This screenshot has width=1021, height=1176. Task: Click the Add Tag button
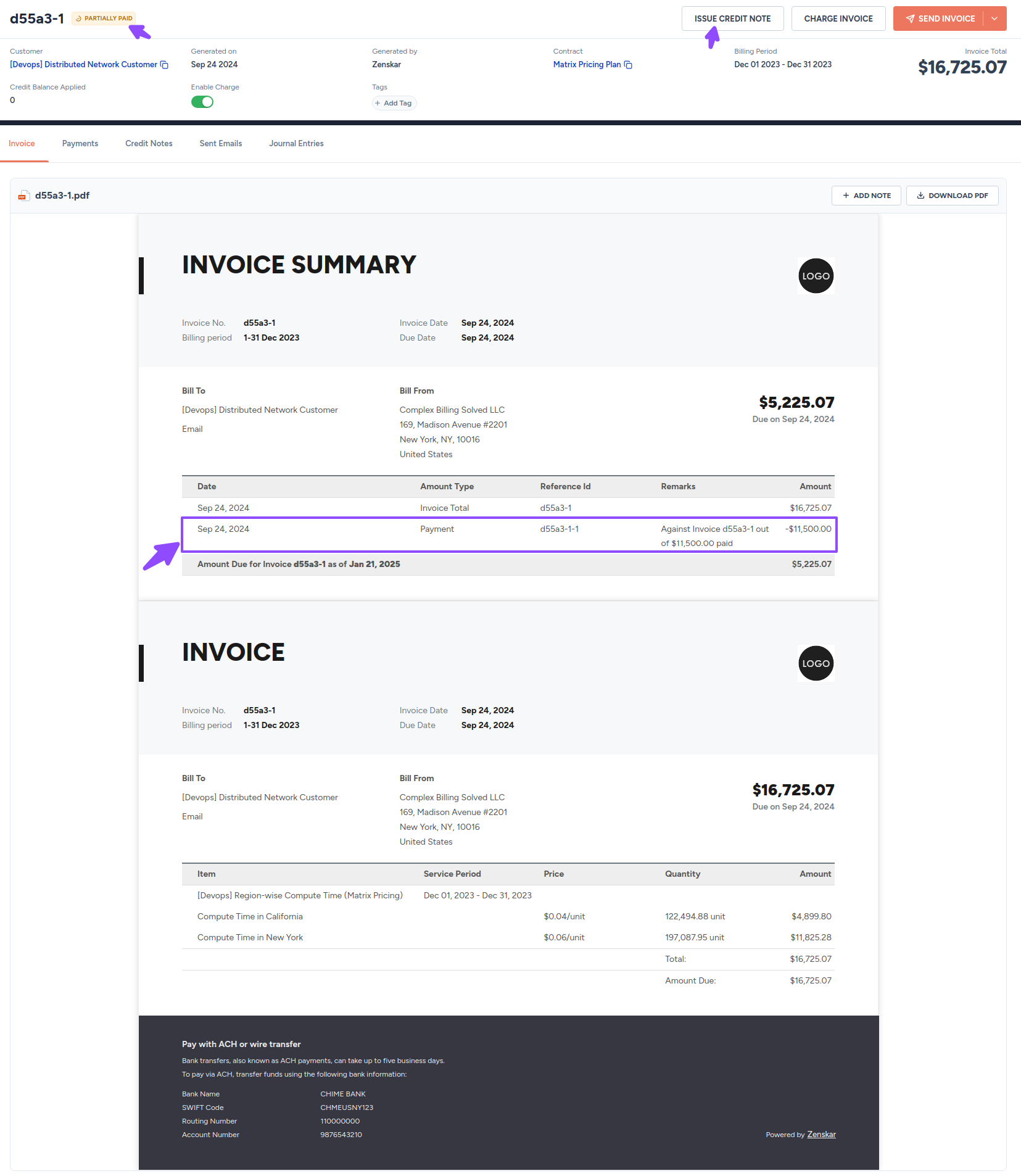tap(394, 103)
